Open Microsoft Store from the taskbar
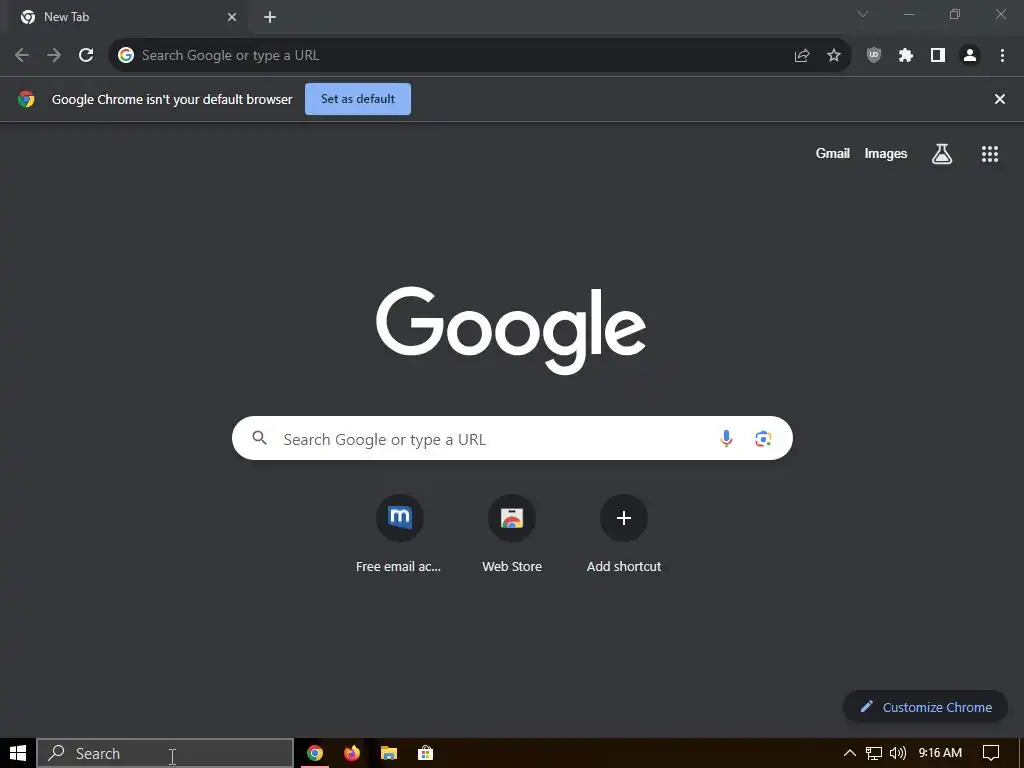Viewport: 1024px width, 768px height. (425, 753)
